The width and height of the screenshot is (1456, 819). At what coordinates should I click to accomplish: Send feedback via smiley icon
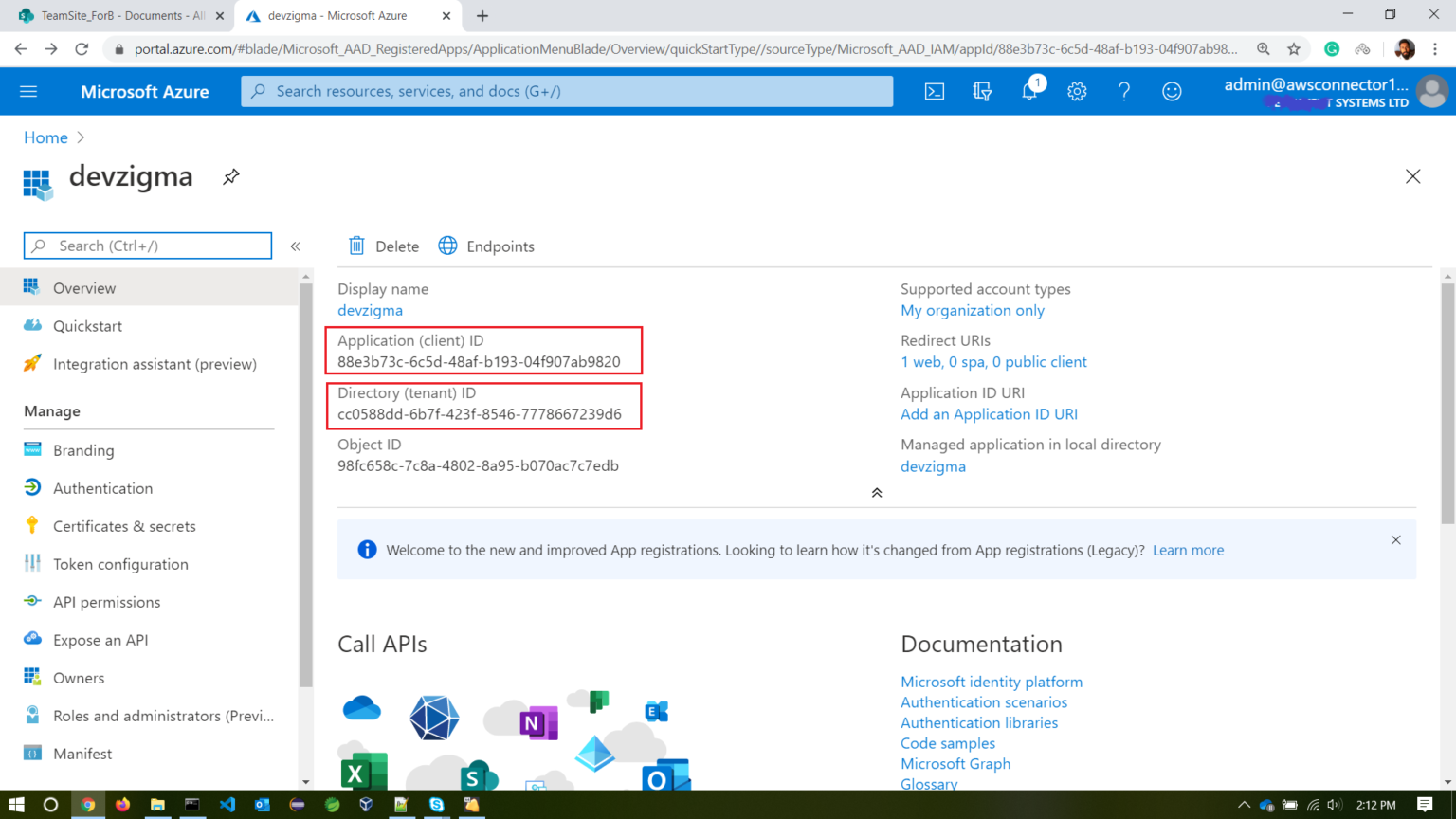1172,92
